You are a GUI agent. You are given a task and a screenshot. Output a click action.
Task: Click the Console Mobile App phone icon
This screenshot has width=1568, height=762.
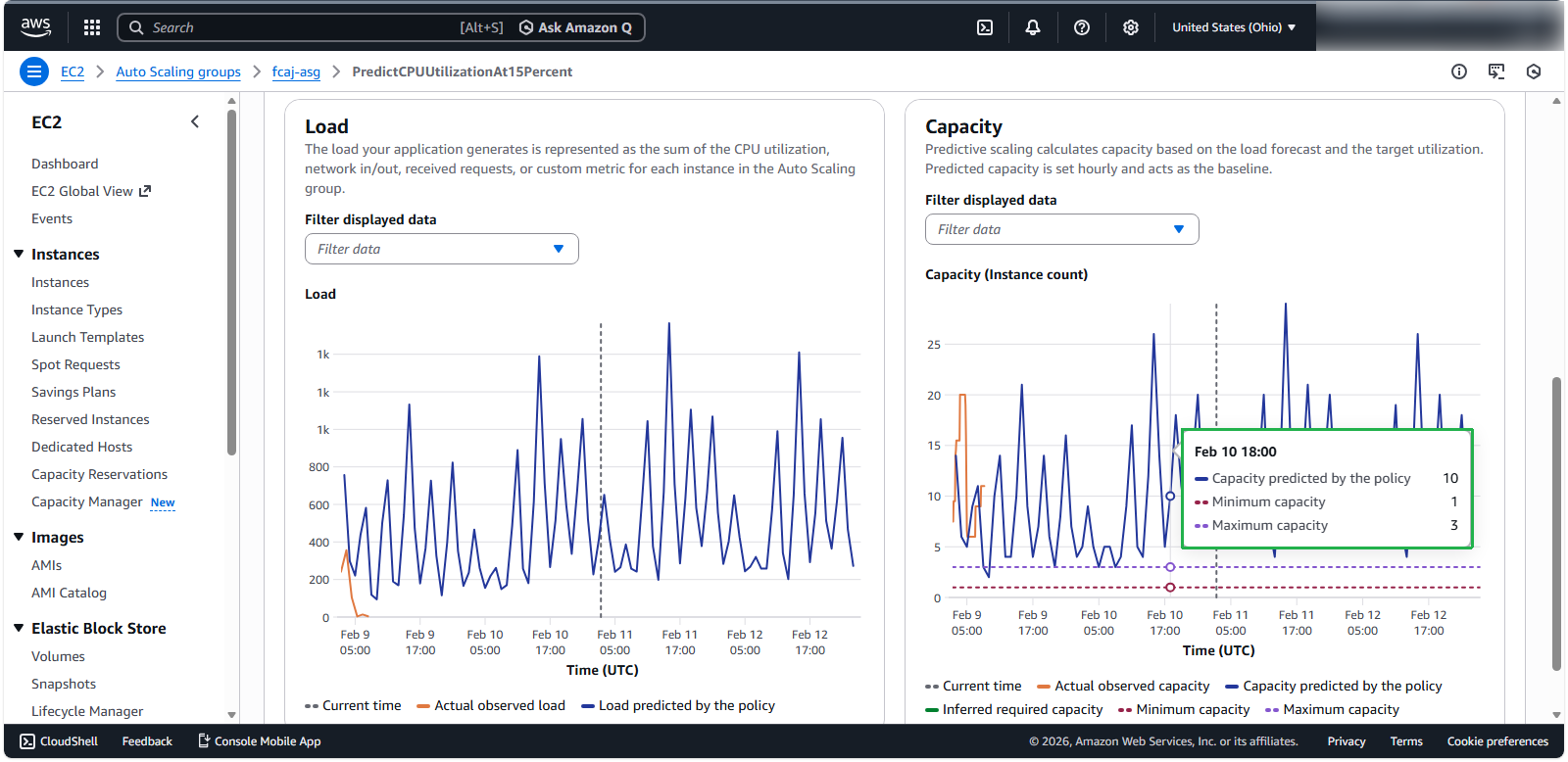click(204, 741)
